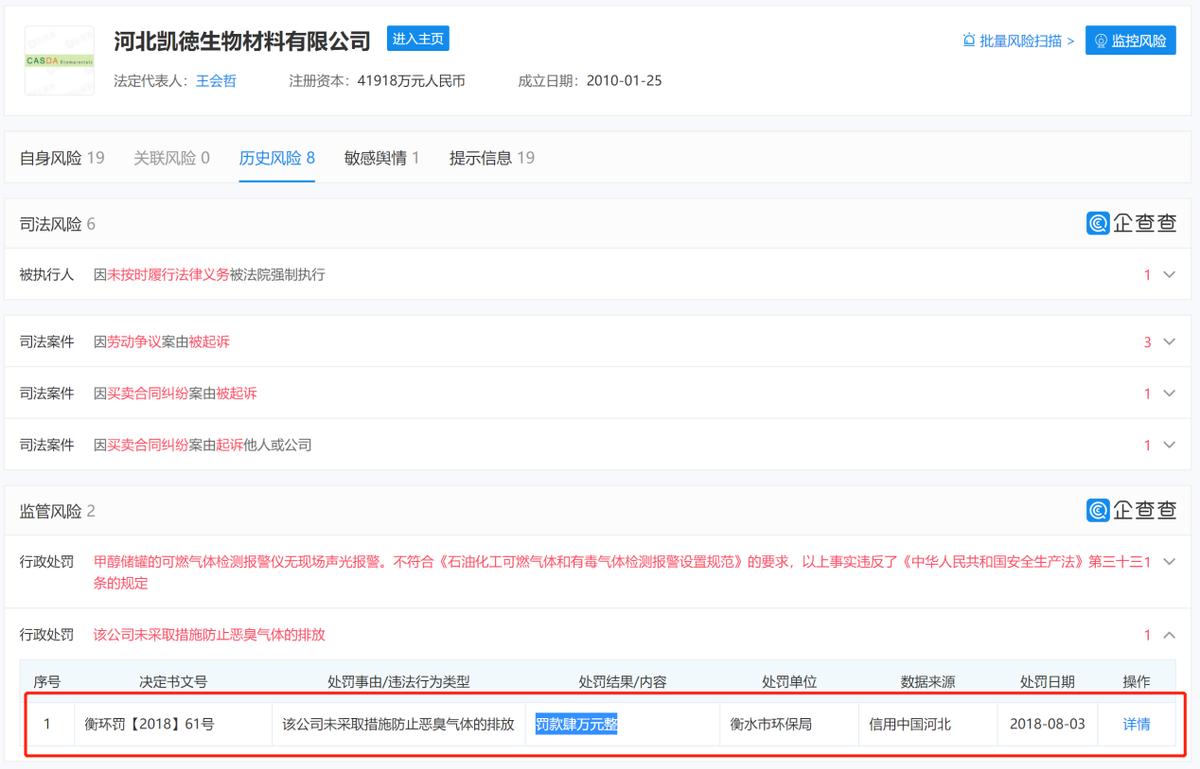Open company homepage via 进入主页 button

coord(418,39)
